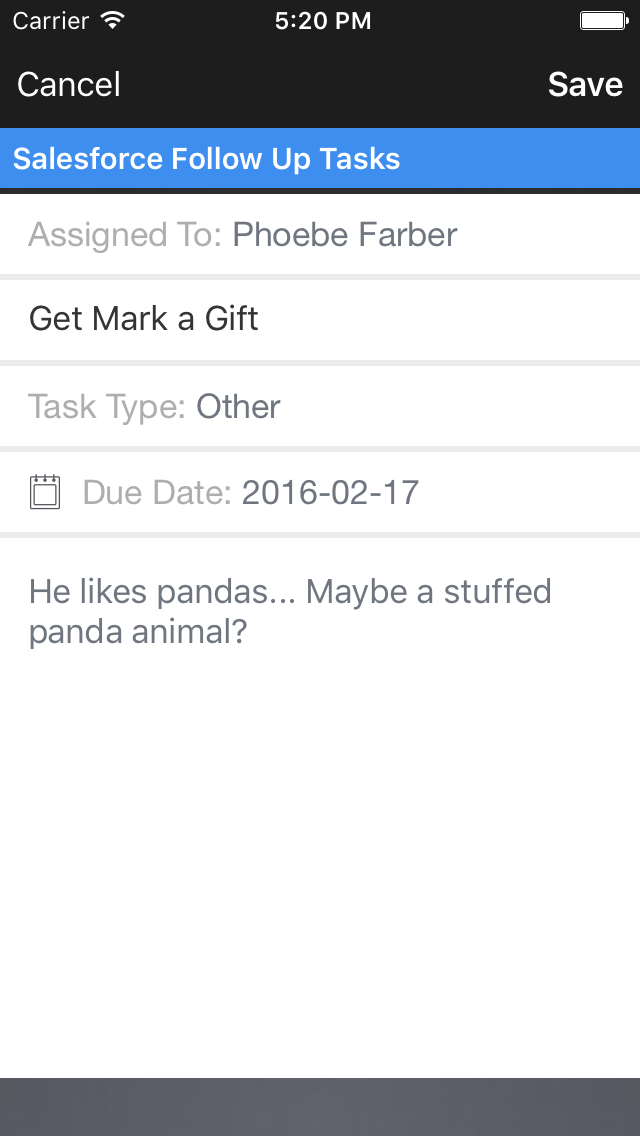
Task: Tap the Due Date label
Action: point(157,492)
